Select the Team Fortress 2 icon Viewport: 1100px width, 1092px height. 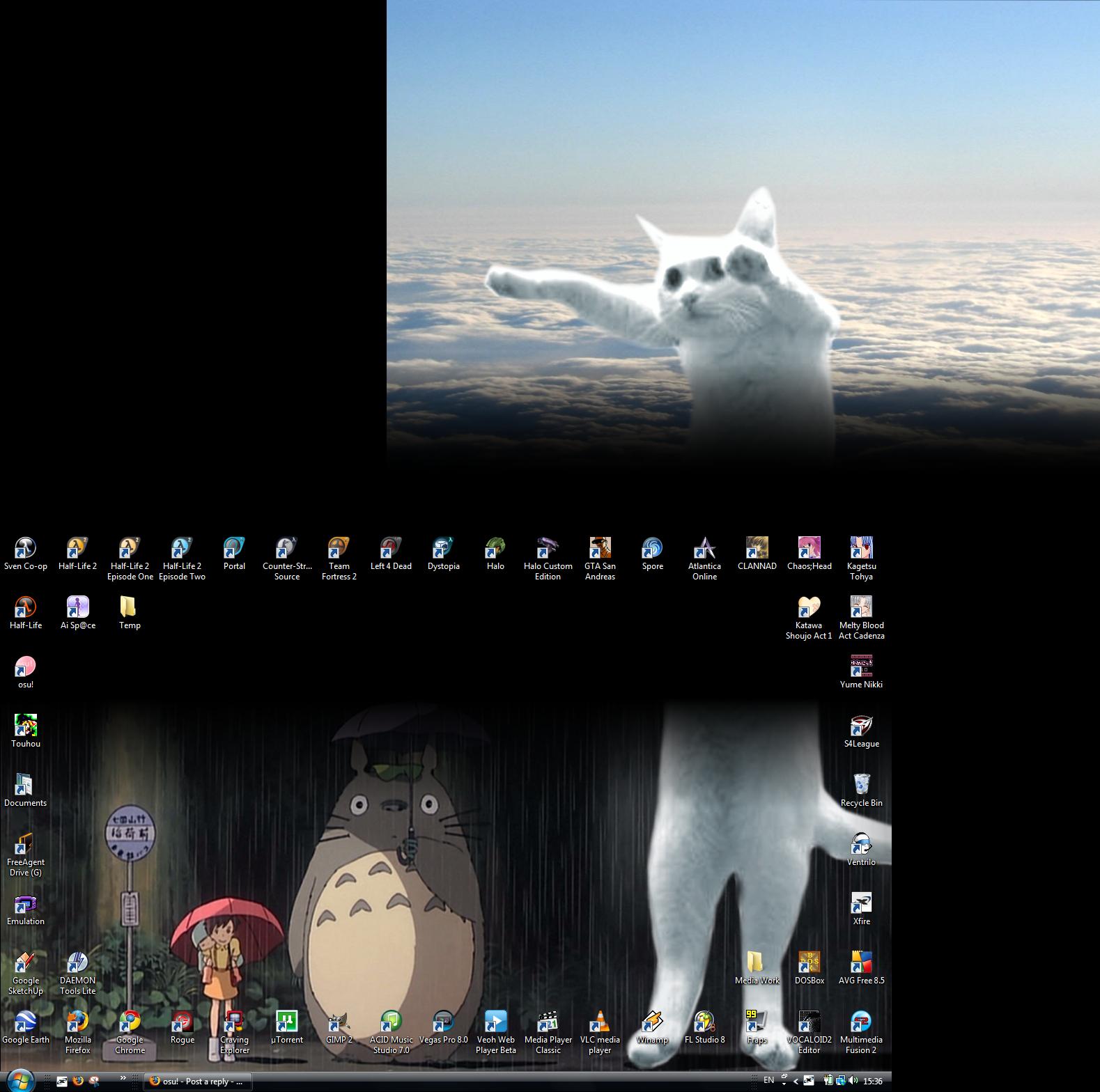click(x=339, y=559)
